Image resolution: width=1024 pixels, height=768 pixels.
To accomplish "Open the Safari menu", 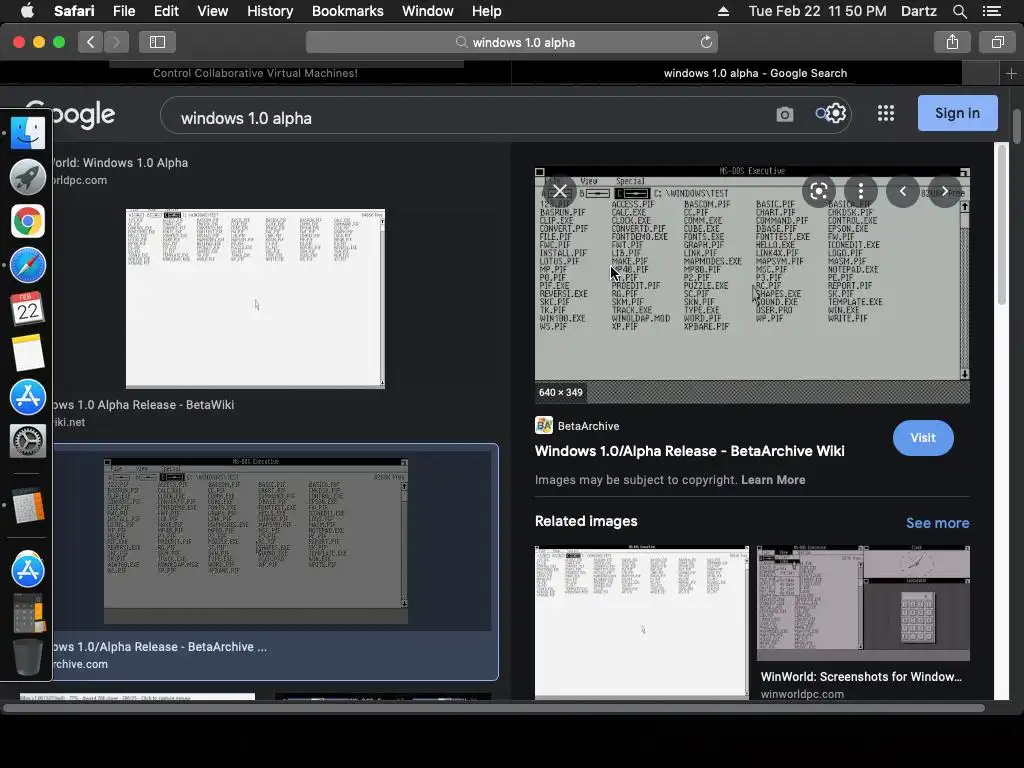I will [74, 11].
